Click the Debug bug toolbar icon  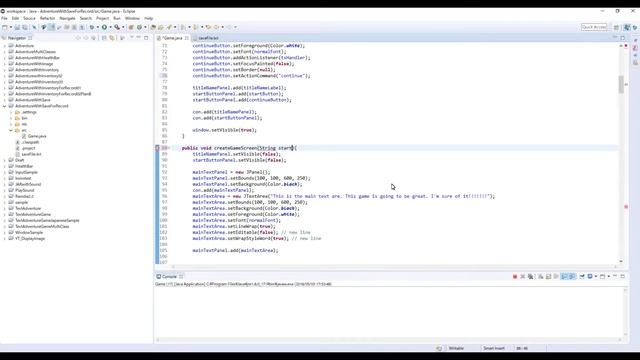(92, 27)
